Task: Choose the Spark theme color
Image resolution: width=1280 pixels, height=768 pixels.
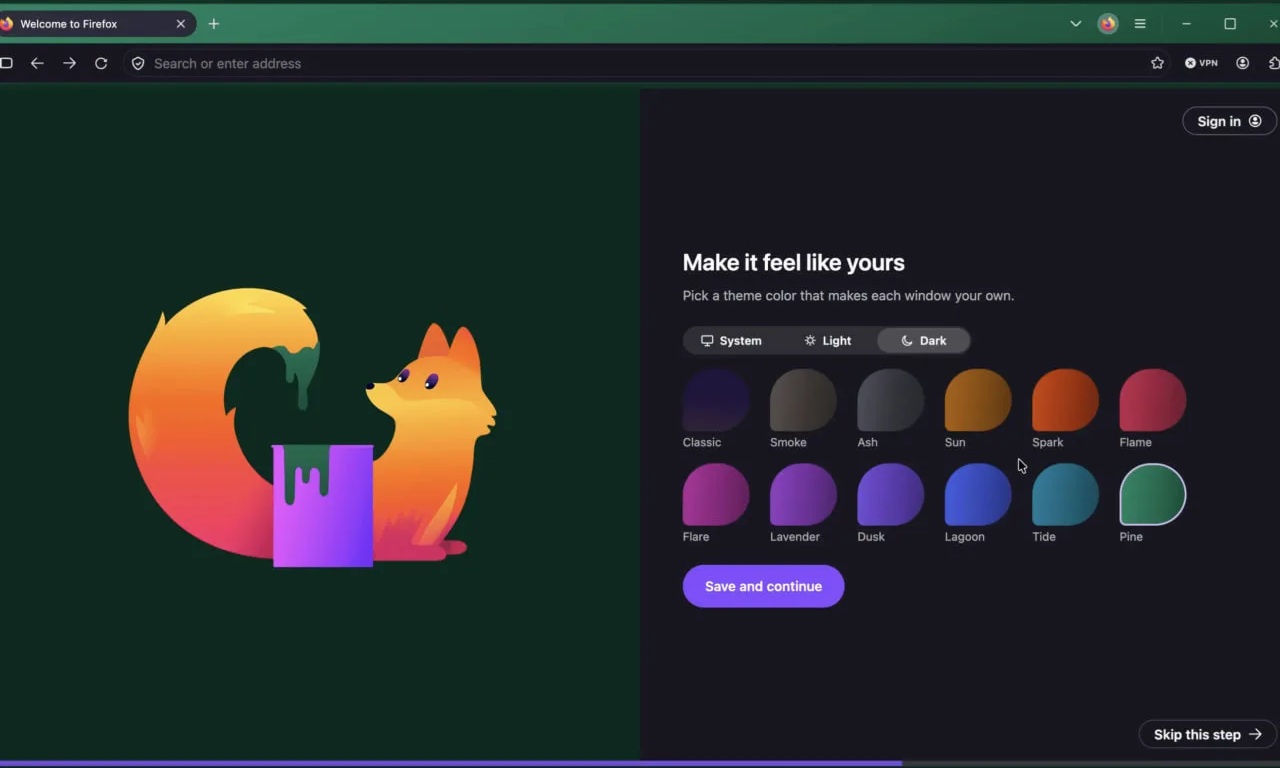Action: click(1066, 401)
